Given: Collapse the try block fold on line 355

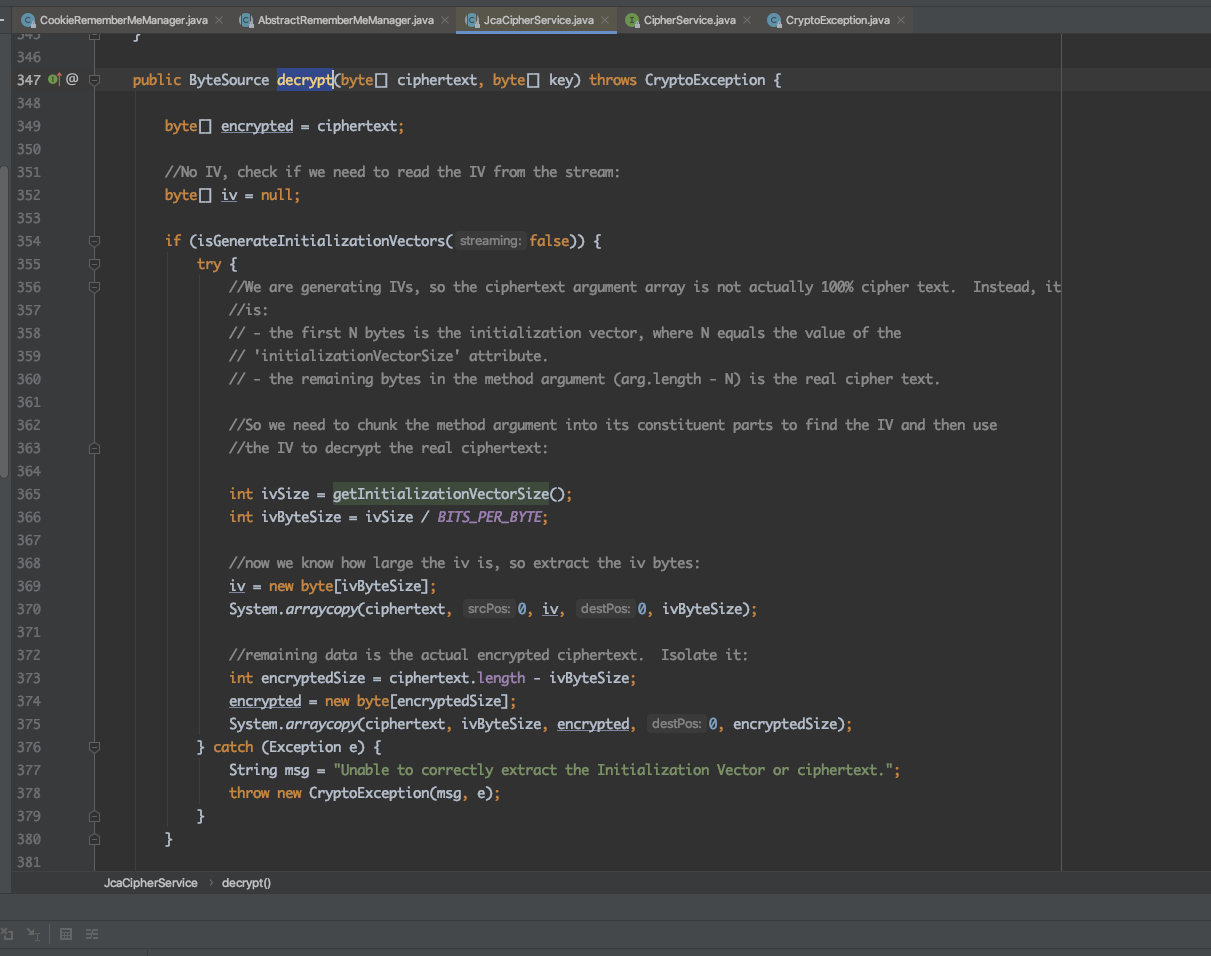Looking at the screenshot, I should [94, 264].
